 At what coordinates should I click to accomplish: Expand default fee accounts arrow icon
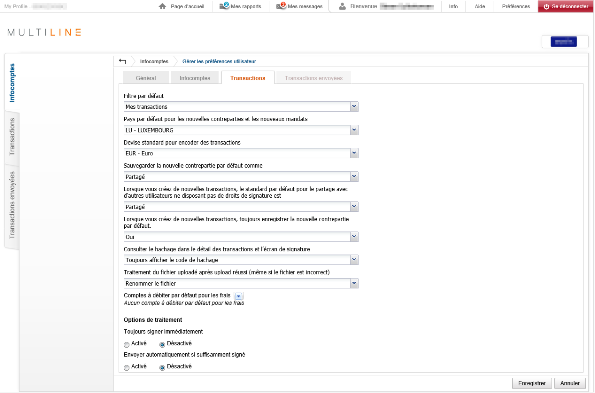coord(239,296)
